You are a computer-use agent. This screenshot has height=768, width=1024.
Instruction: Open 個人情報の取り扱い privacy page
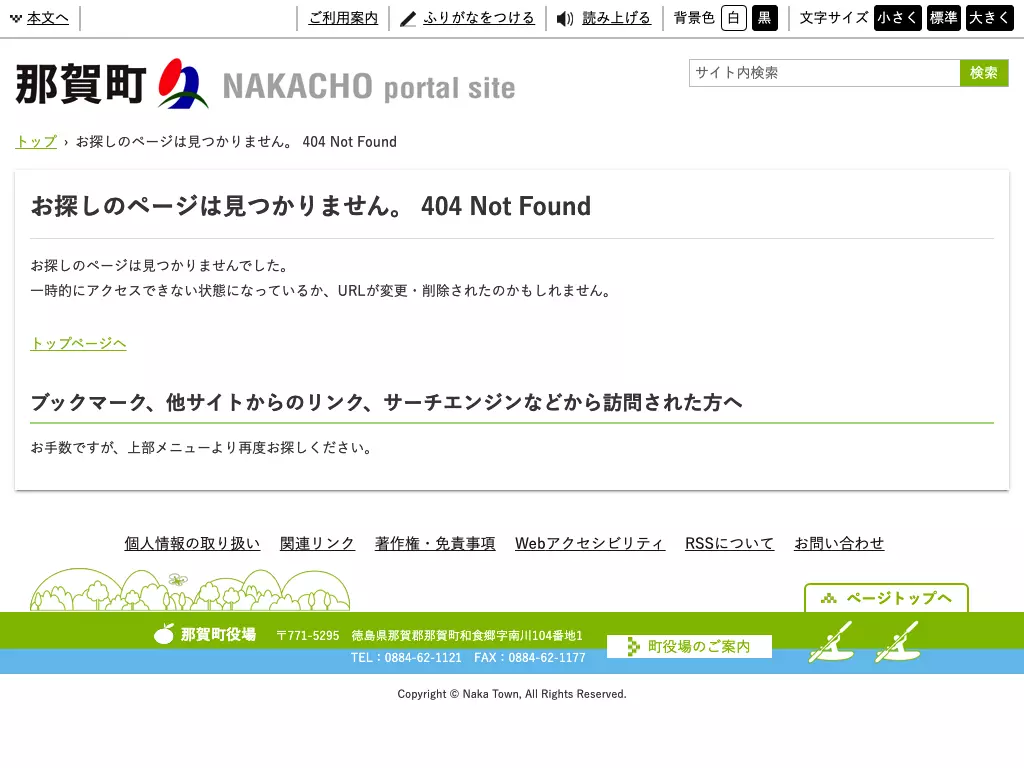[x=192, y=543]
